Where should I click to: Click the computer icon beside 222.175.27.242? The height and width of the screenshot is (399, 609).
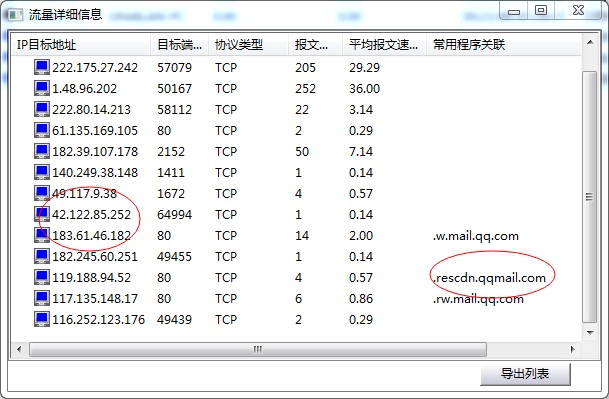tap(42, 67)
